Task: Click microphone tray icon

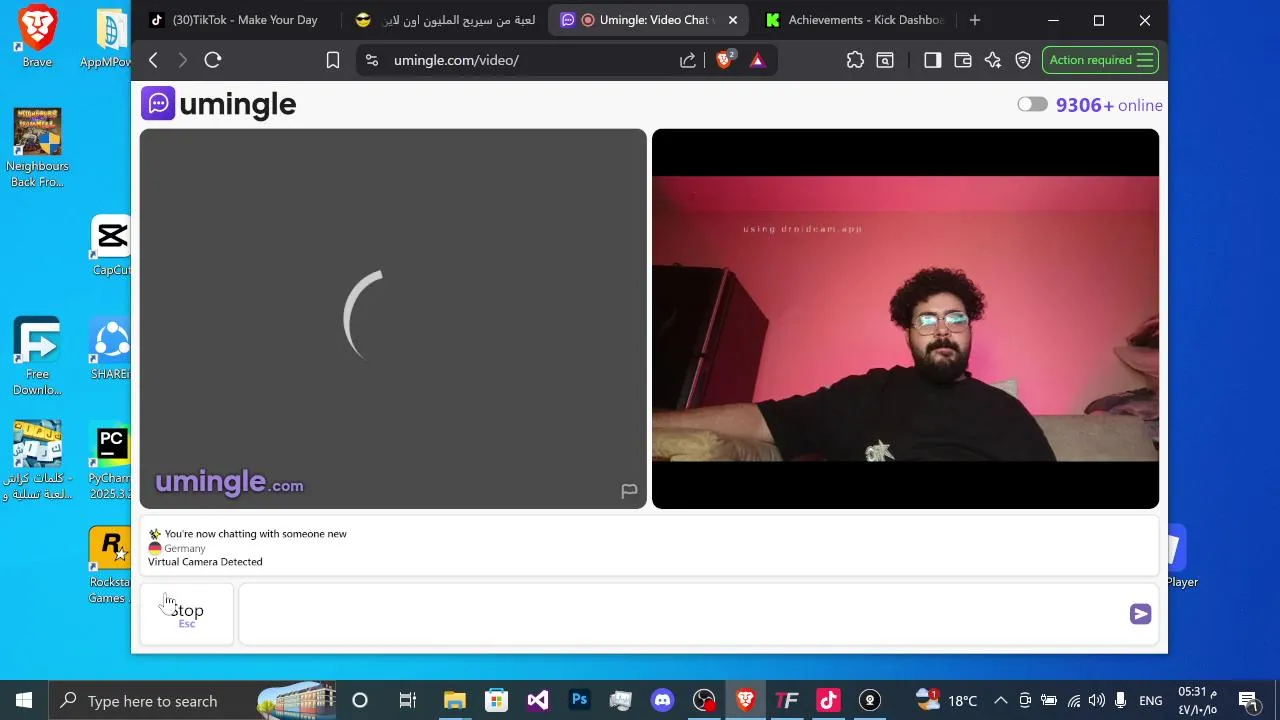Action: tap(1120, 700)
